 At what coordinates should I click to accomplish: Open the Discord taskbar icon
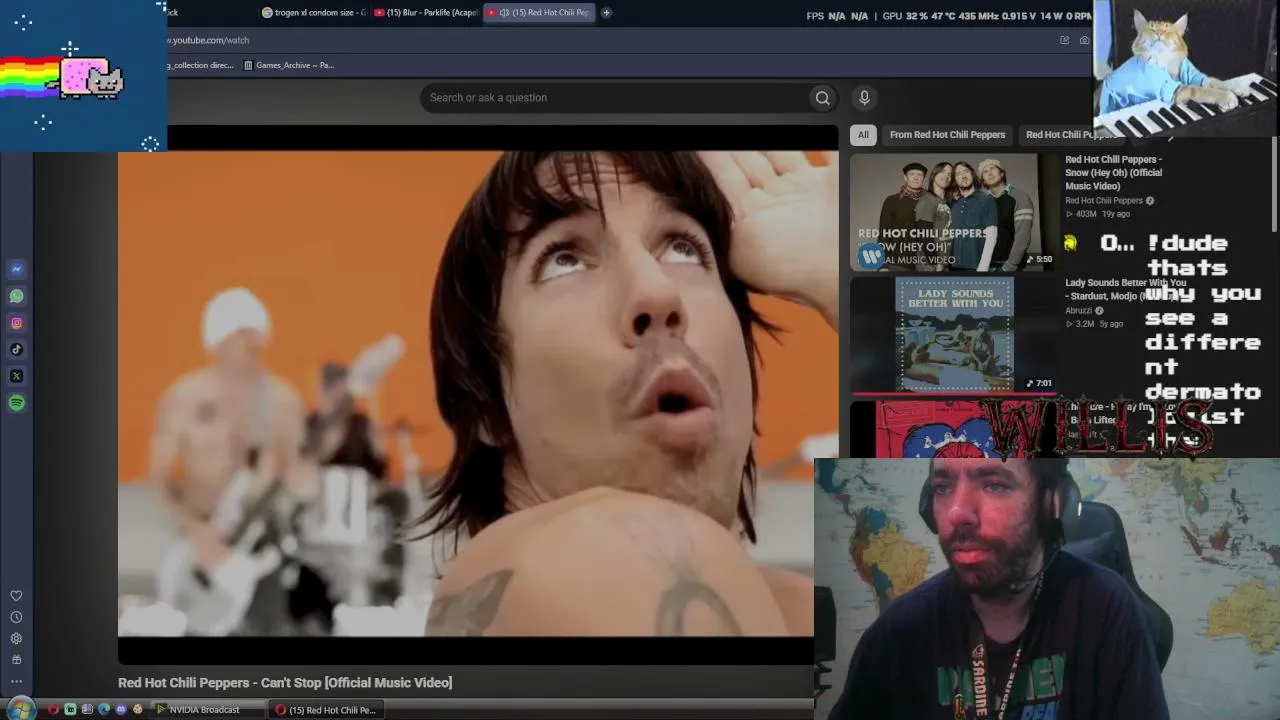[x=121, y=710]
